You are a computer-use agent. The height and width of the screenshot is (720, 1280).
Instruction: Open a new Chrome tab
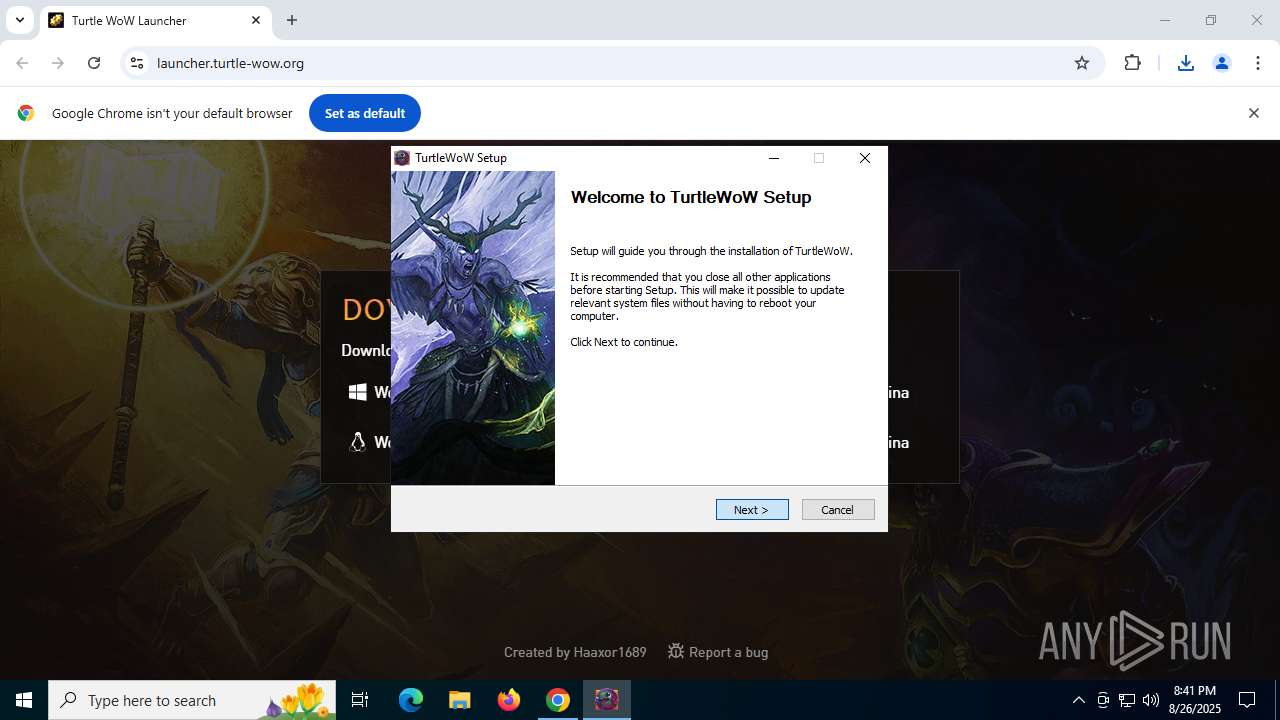coord(292,20)
